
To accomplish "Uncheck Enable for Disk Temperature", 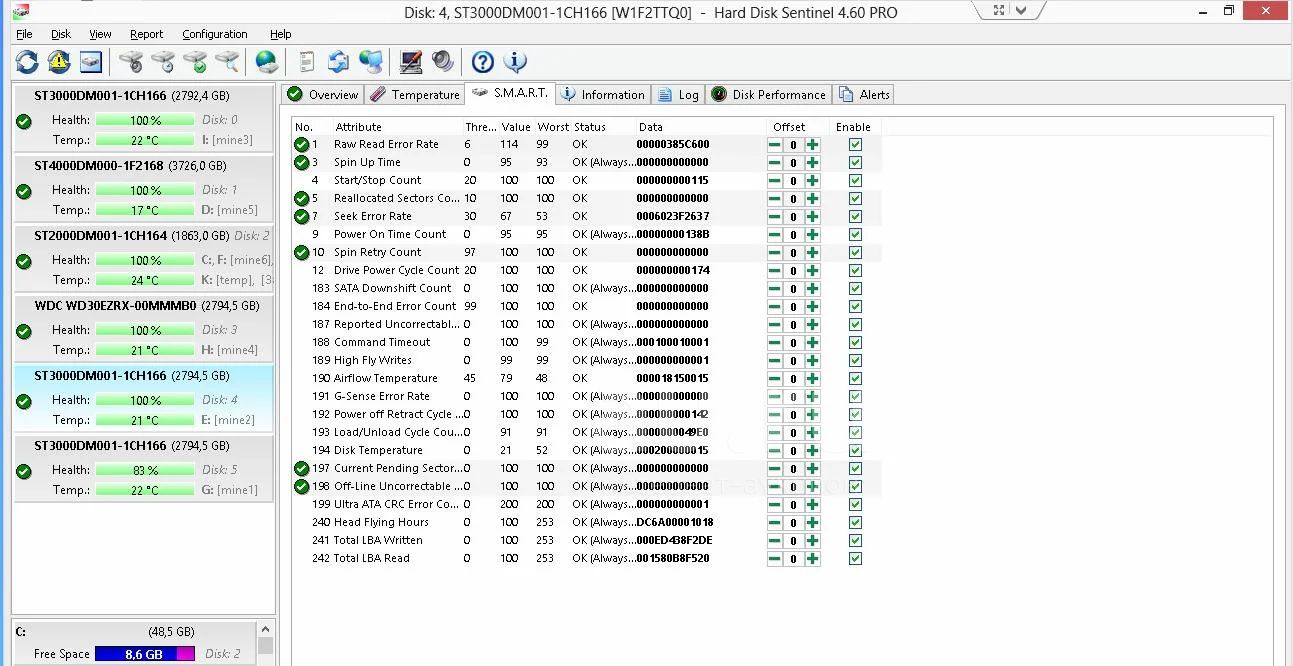I will (855, 451).
